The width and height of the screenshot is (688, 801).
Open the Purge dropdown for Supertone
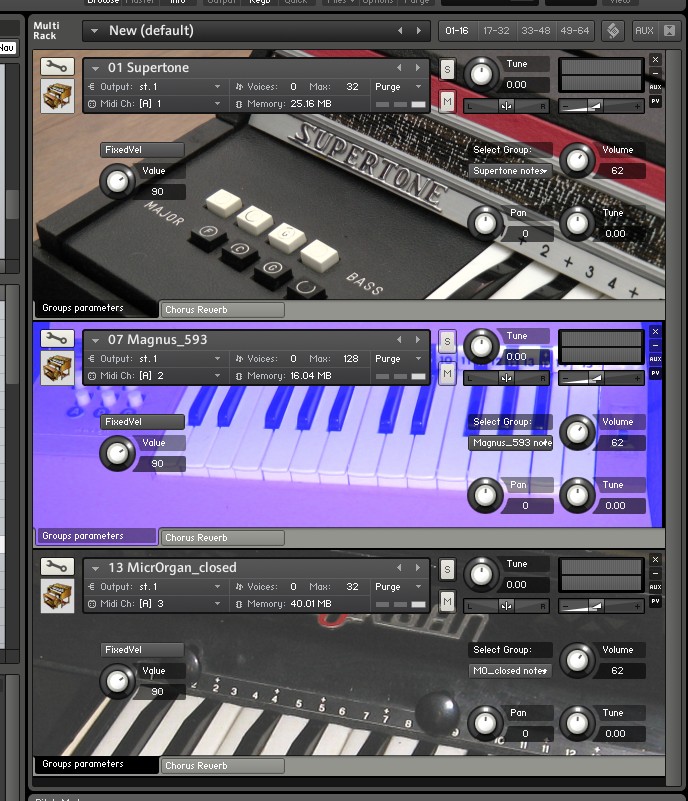click(x=399, y=87)
